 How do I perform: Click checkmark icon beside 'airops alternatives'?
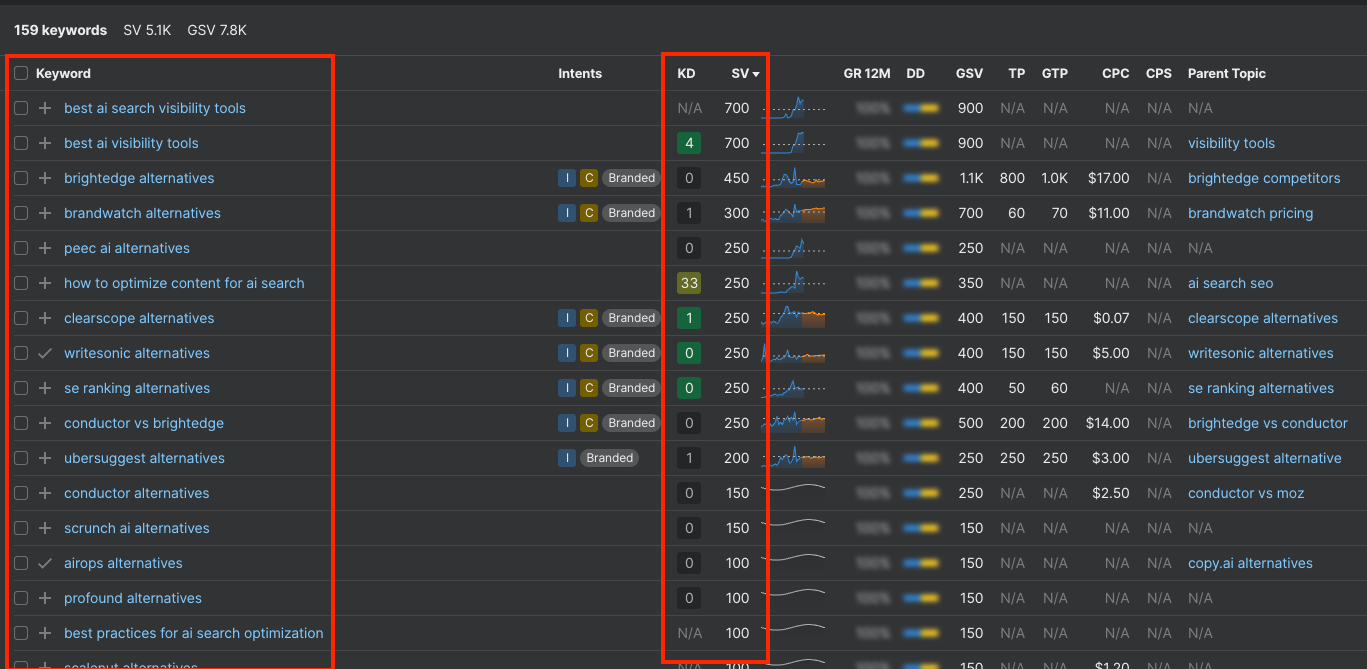click(x=45, y=563)
